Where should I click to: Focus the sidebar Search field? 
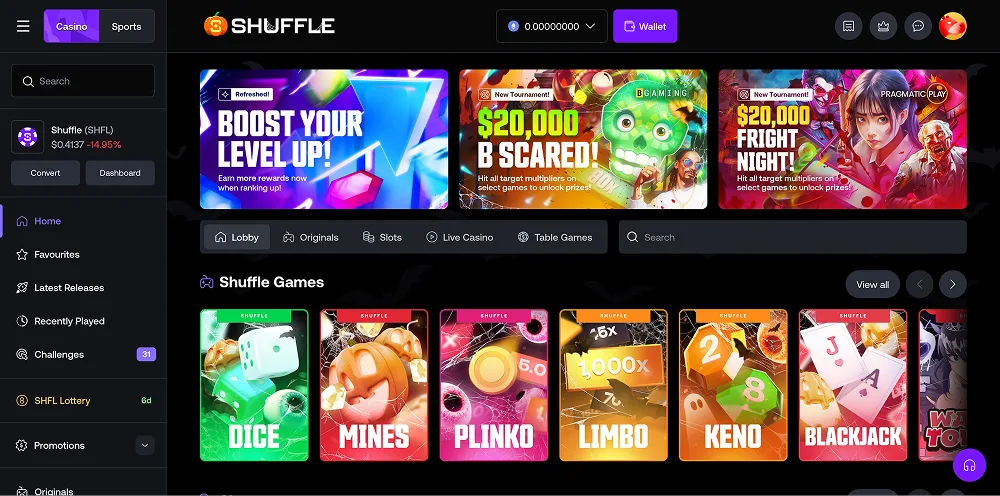83,81
